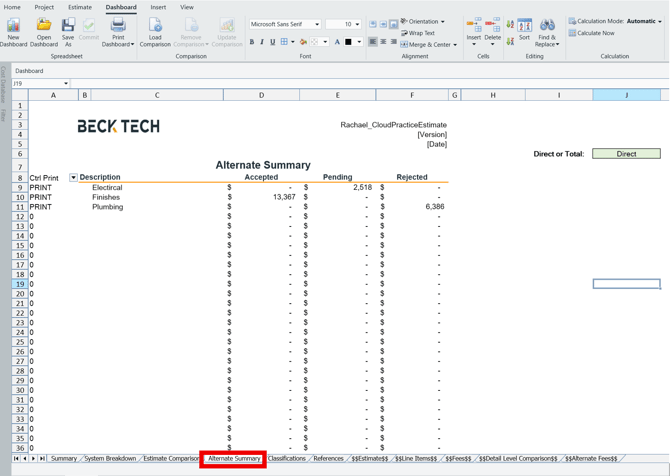Screen dimensions: 670x476
Task: Open the System Breakdown sheet tab
Action: (x=110, y=459)
